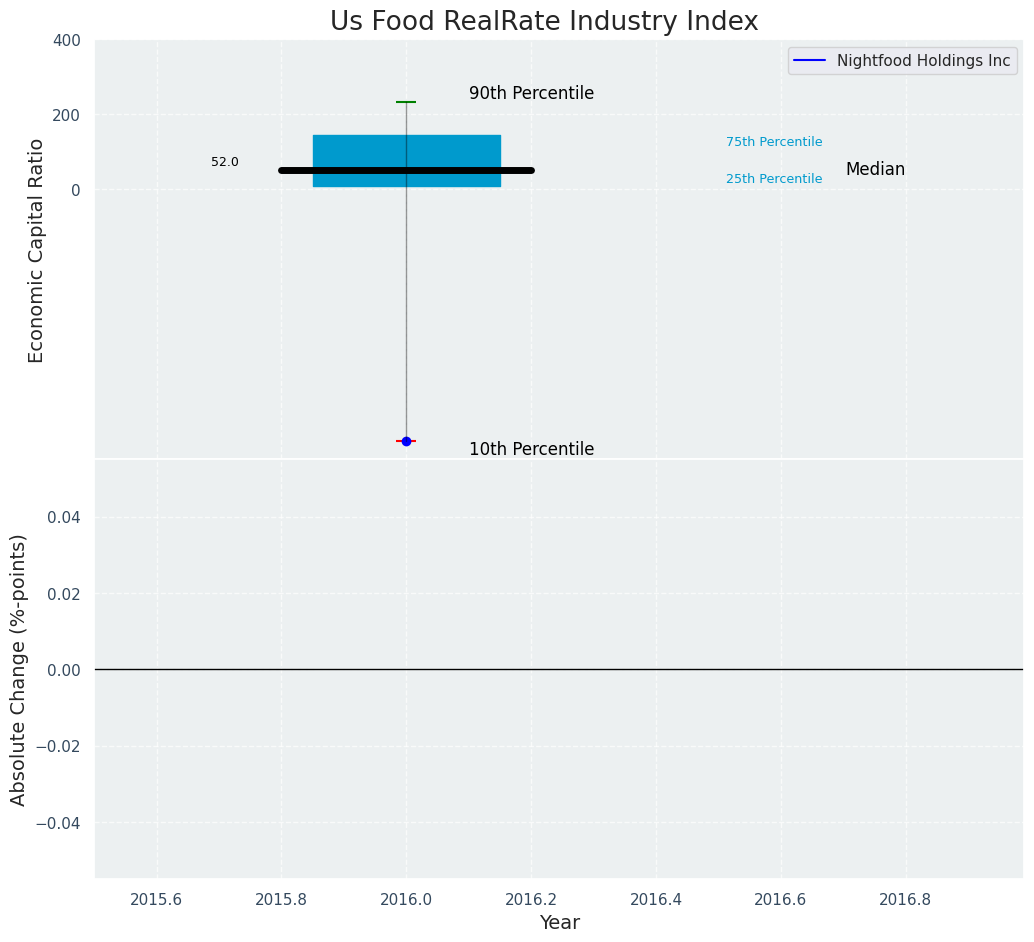
Task: Click the Median annotation text
Action: coord(875,170)
